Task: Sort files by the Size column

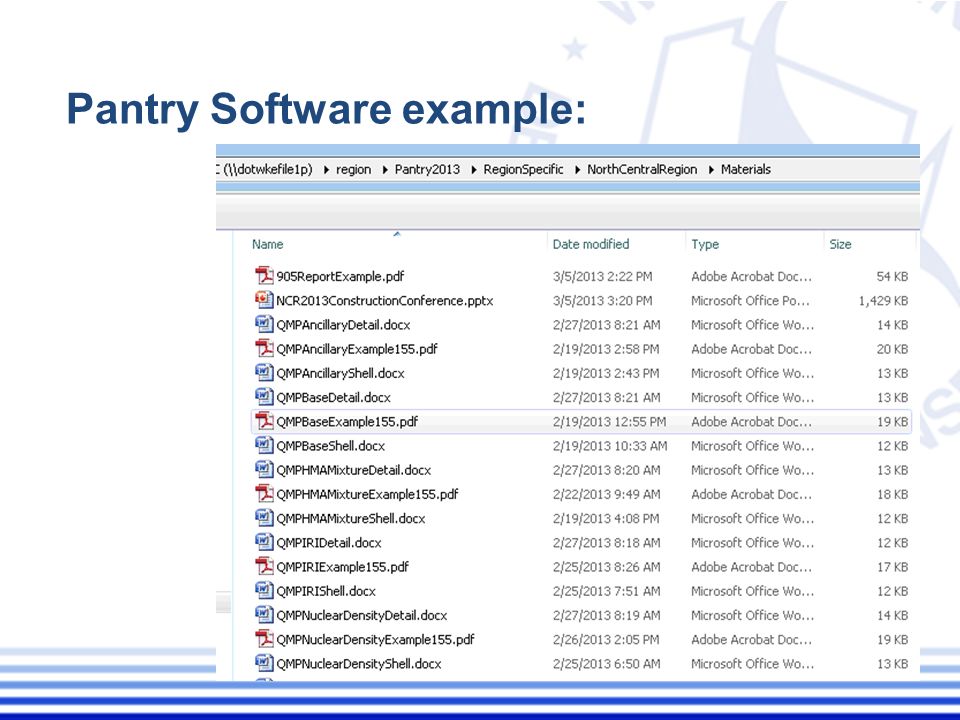Action: pyautogui.click(x=840, y=244)
